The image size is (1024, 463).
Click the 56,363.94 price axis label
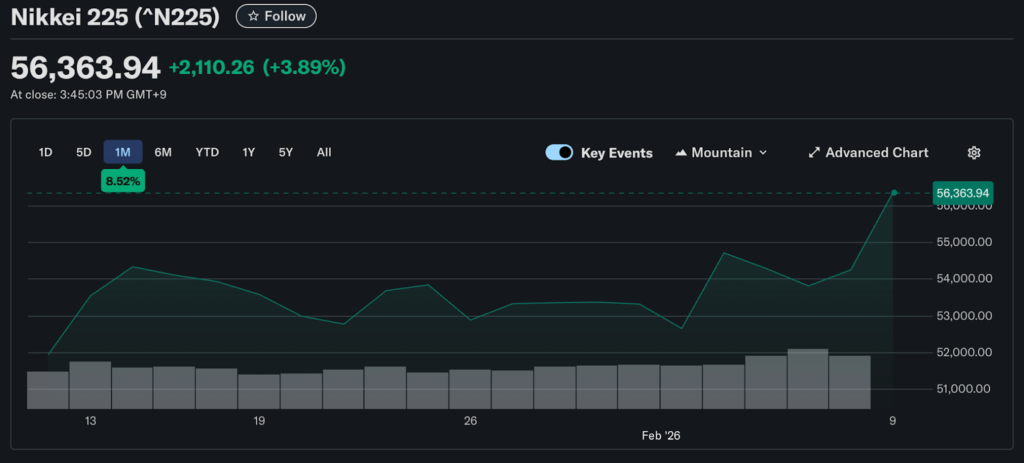click(x=962, y=193)
